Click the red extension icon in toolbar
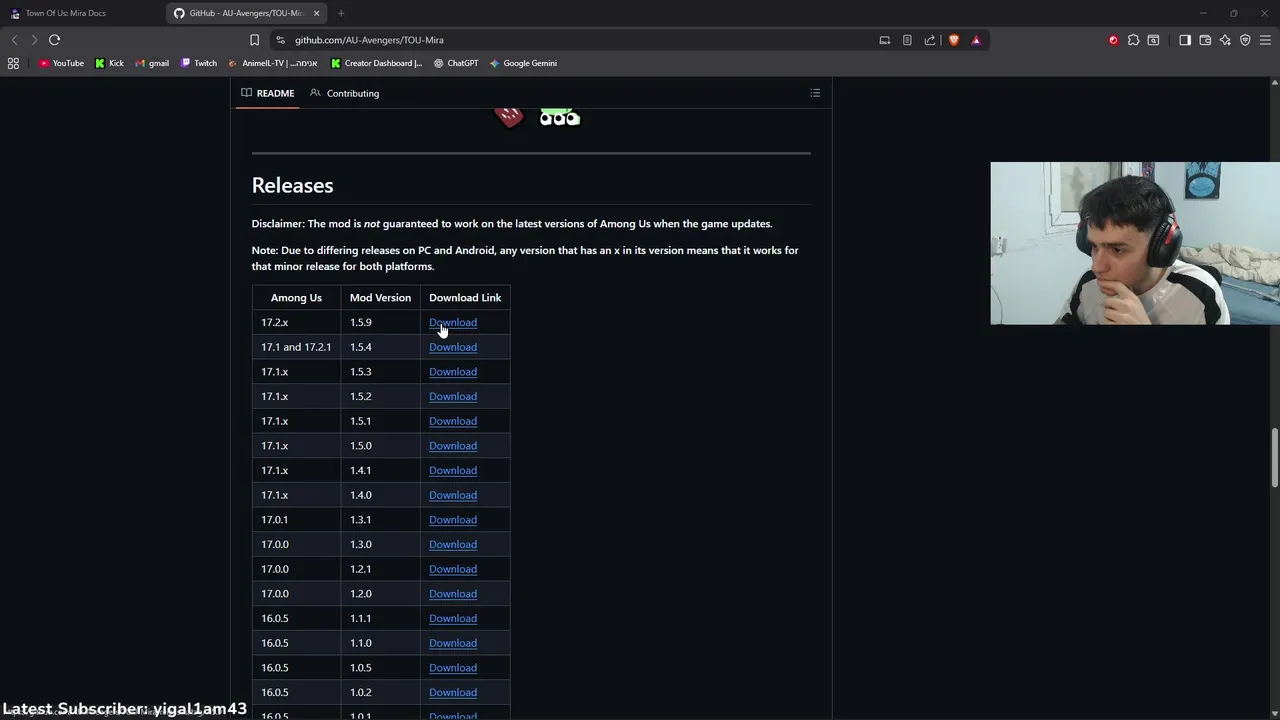Screen dimensions: 1280x720 1113,40
